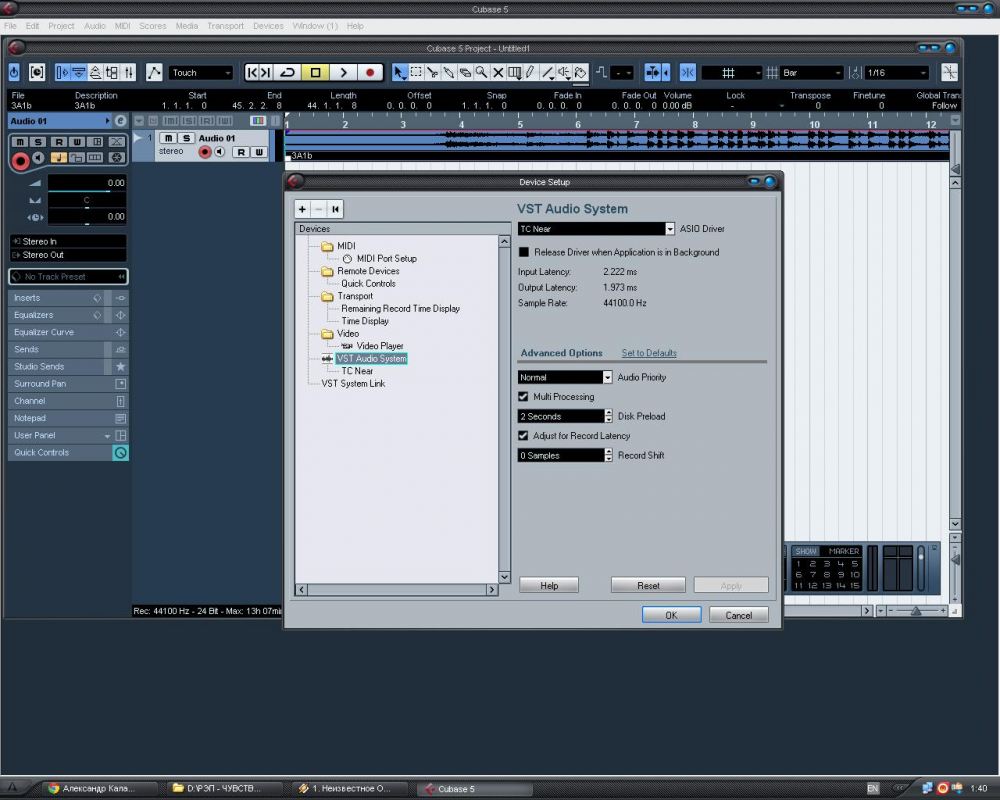Go to the previous marker

pos(252,73)
